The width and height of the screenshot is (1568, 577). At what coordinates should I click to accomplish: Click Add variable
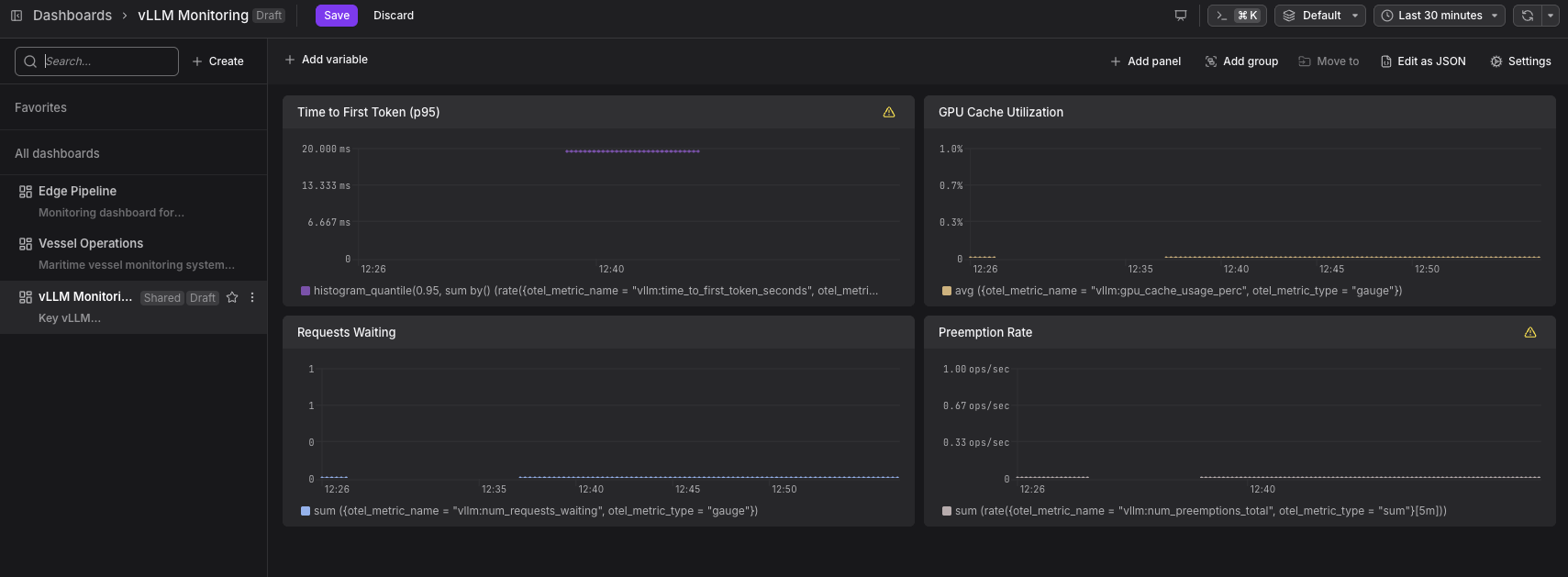coord(326,60)
